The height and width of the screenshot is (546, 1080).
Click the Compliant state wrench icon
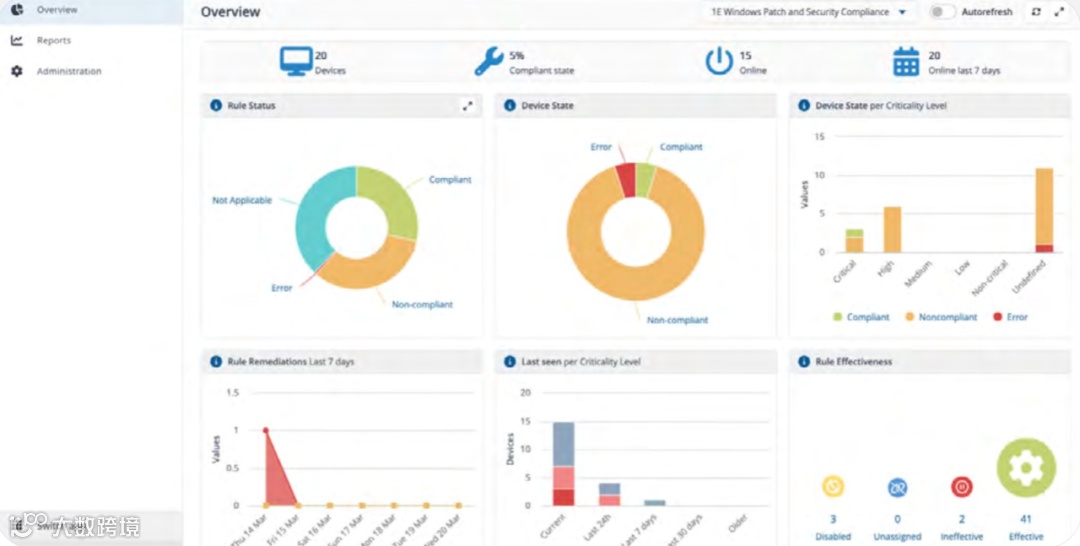coord(489,61)
